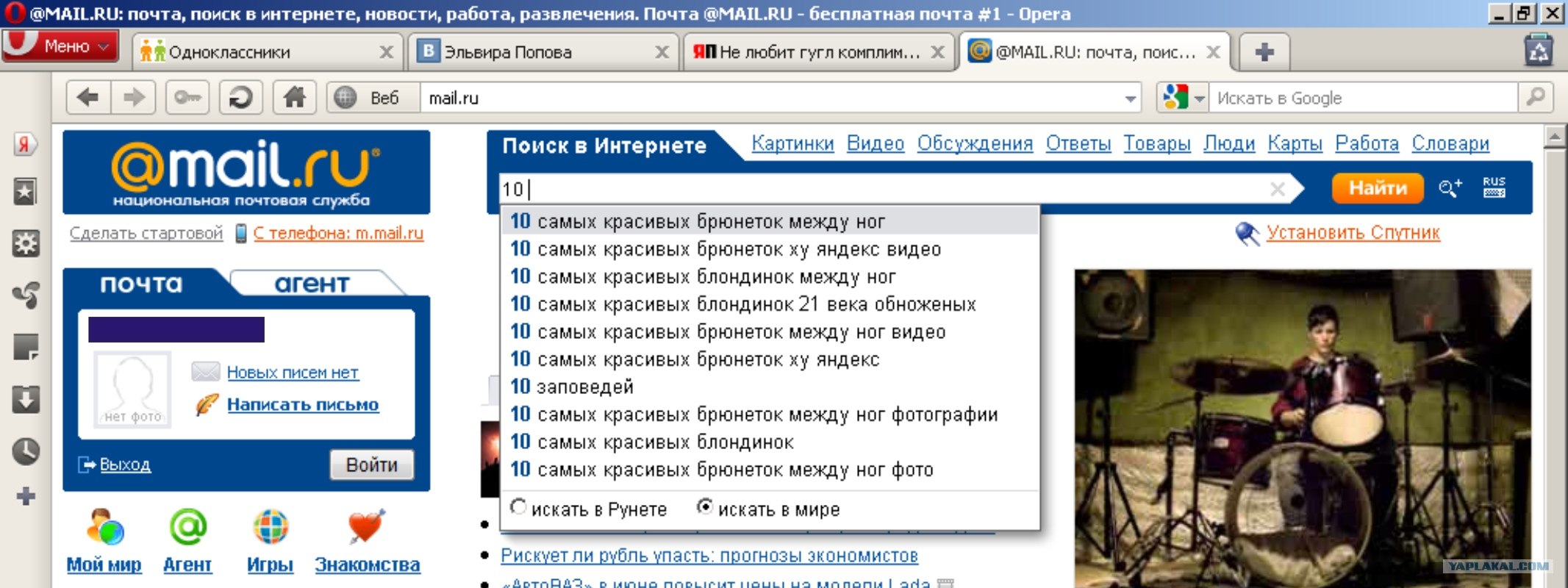Click 'Новых писем нет' link
The height and width of the screenshot is (588, 1568).
(293, 373)
